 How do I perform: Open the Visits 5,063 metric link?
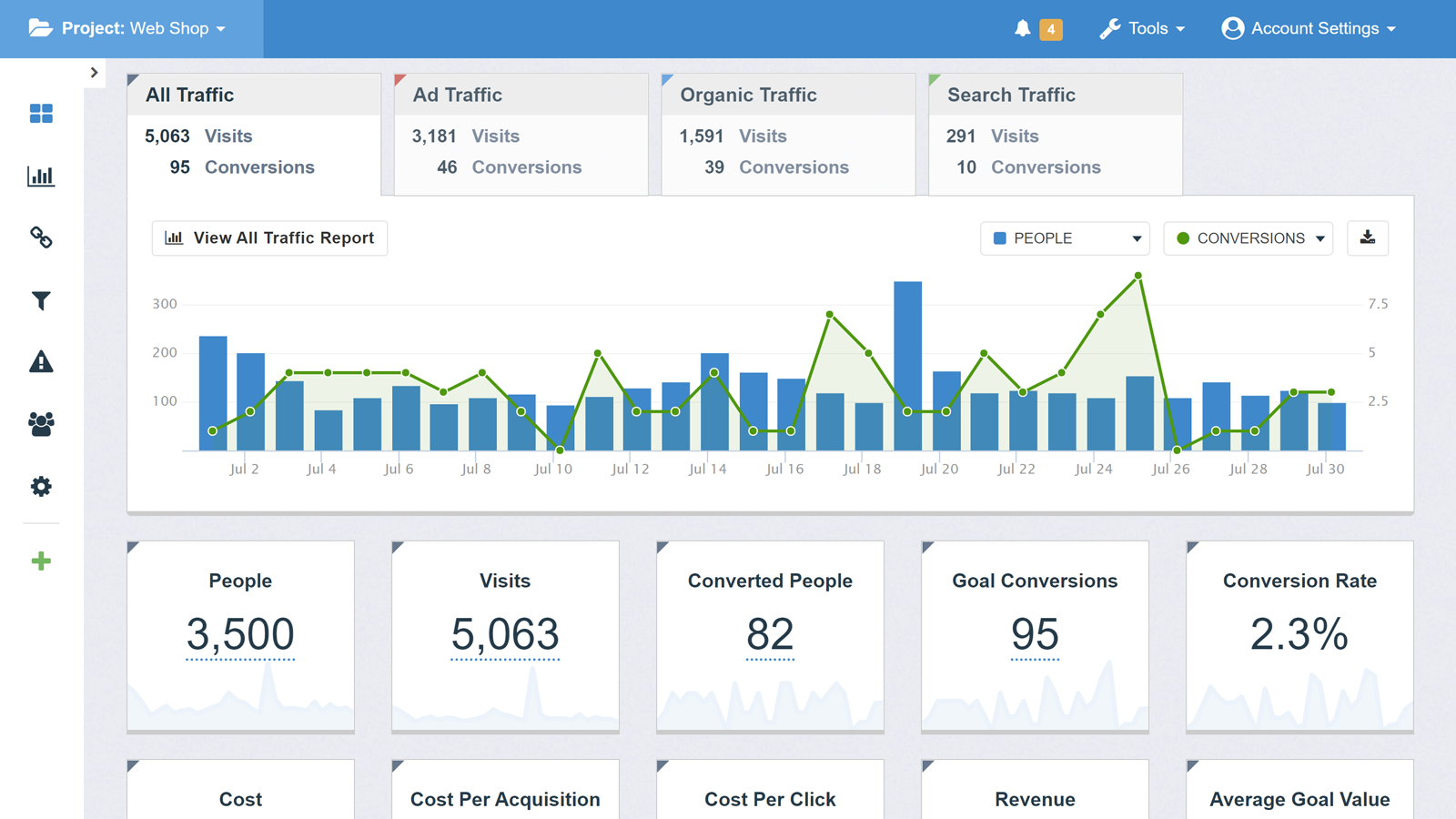point(504,634)
